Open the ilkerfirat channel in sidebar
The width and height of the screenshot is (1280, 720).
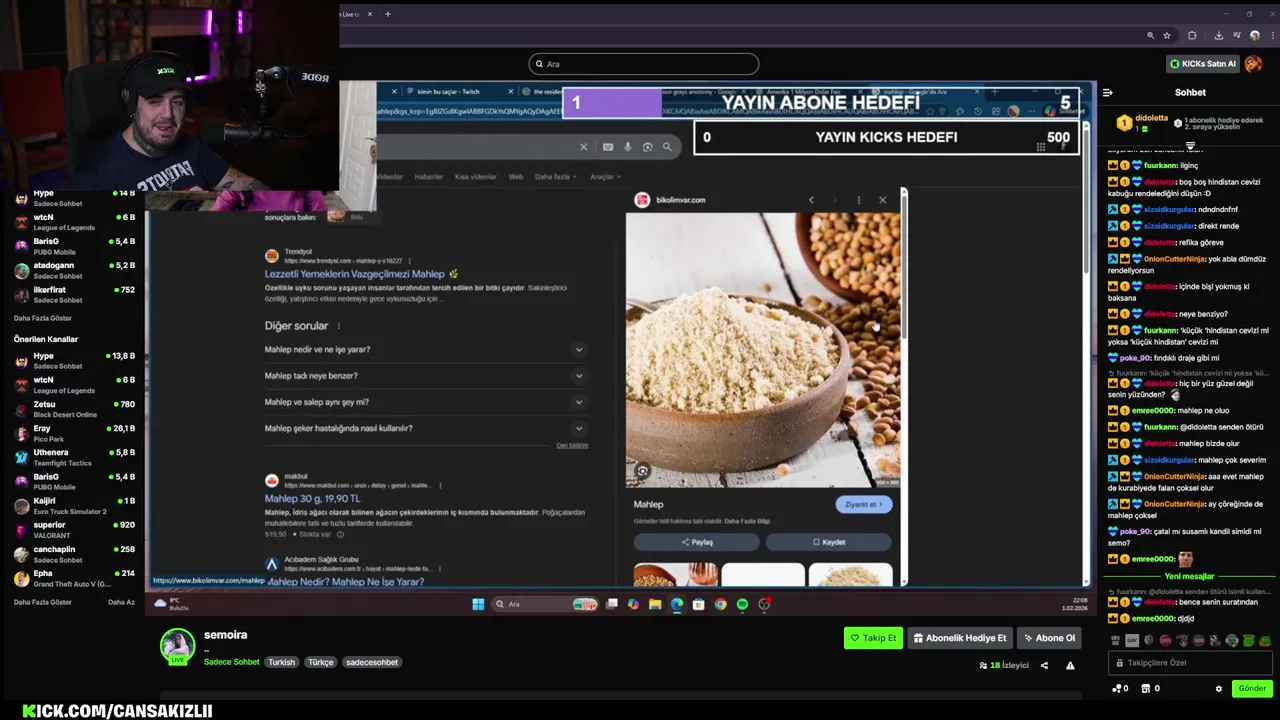(75, 294)
